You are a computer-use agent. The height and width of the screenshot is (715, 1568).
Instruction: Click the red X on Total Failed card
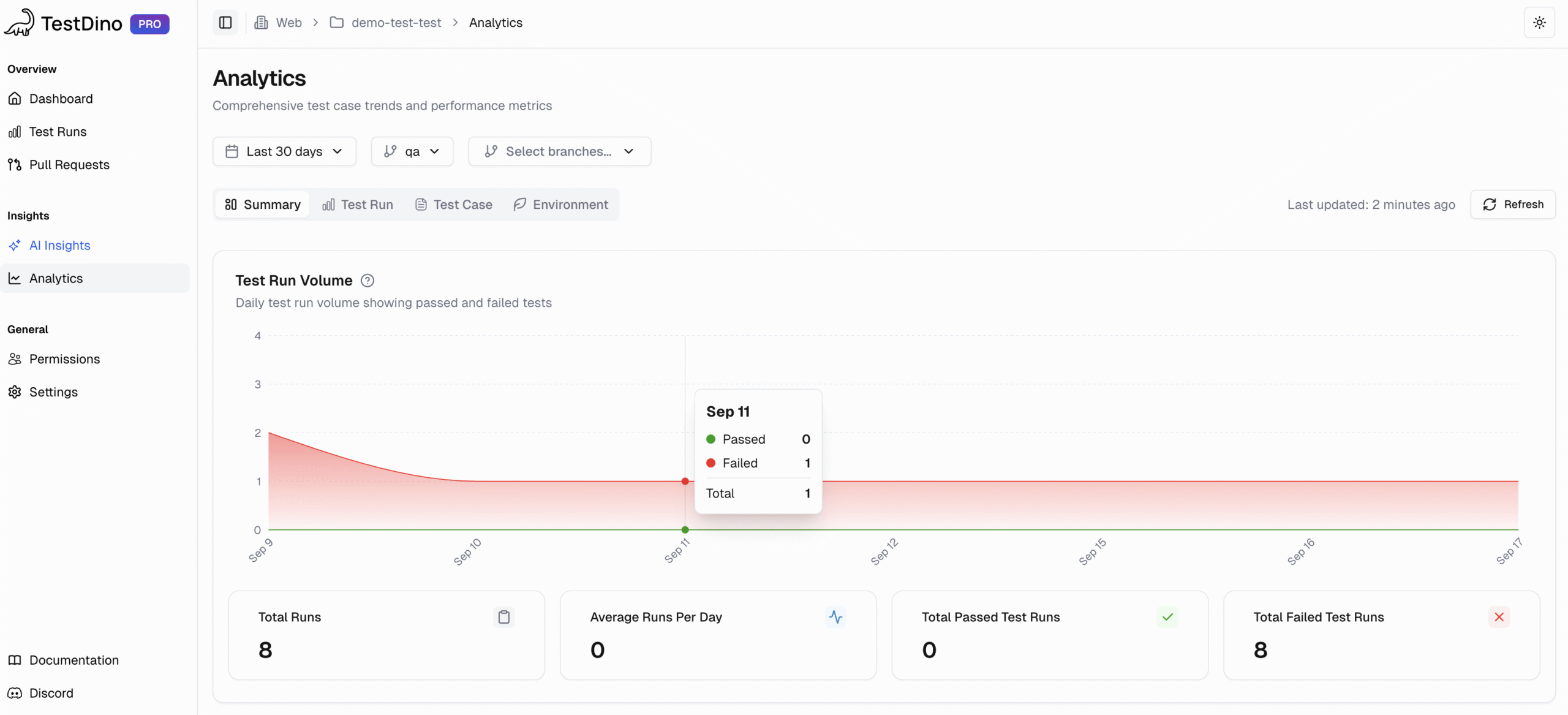tap(1499, 617)
